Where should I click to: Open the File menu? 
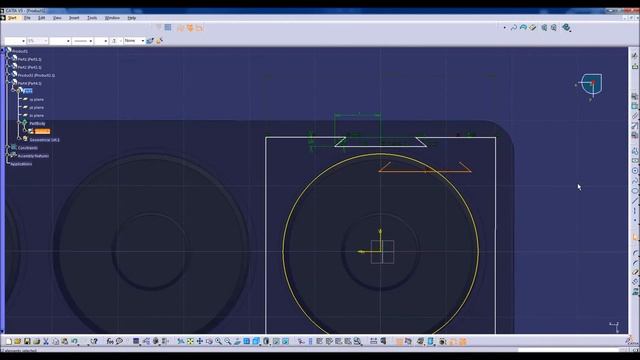tap(27, 18)
